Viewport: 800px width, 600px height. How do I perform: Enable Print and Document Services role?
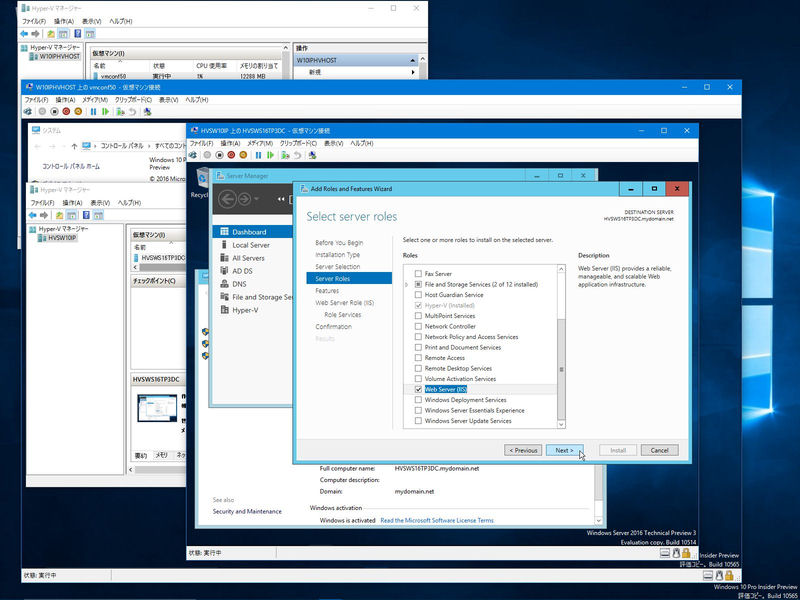418,347
